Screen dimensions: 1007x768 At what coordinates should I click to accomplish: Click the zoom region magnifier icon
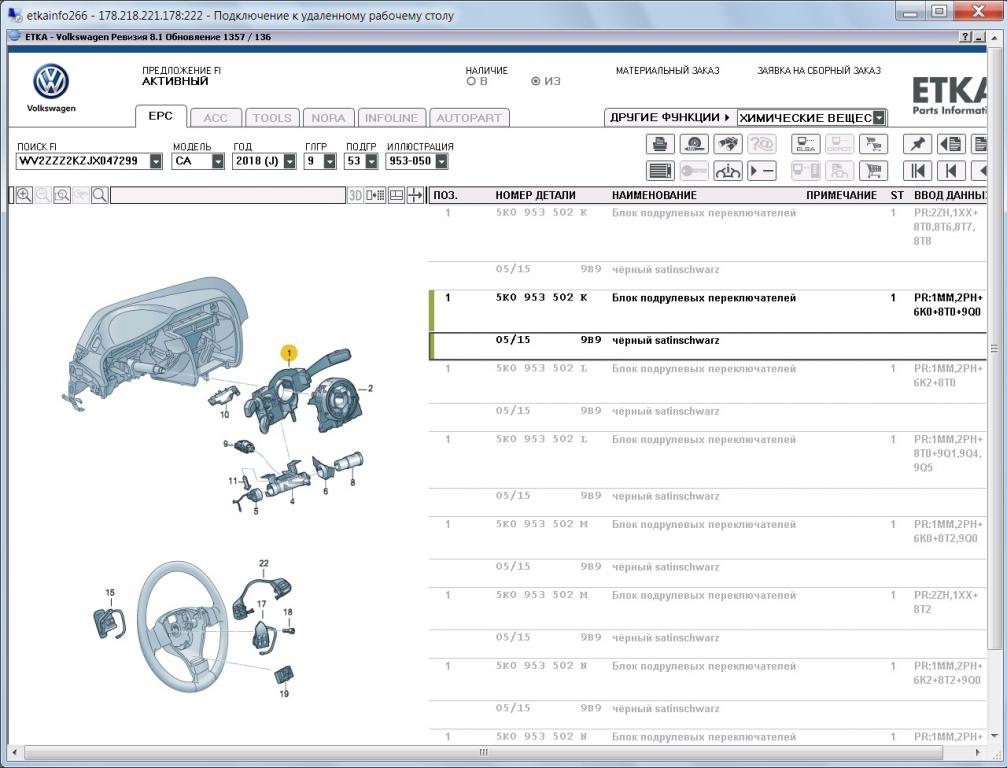[x=62, y=195]
